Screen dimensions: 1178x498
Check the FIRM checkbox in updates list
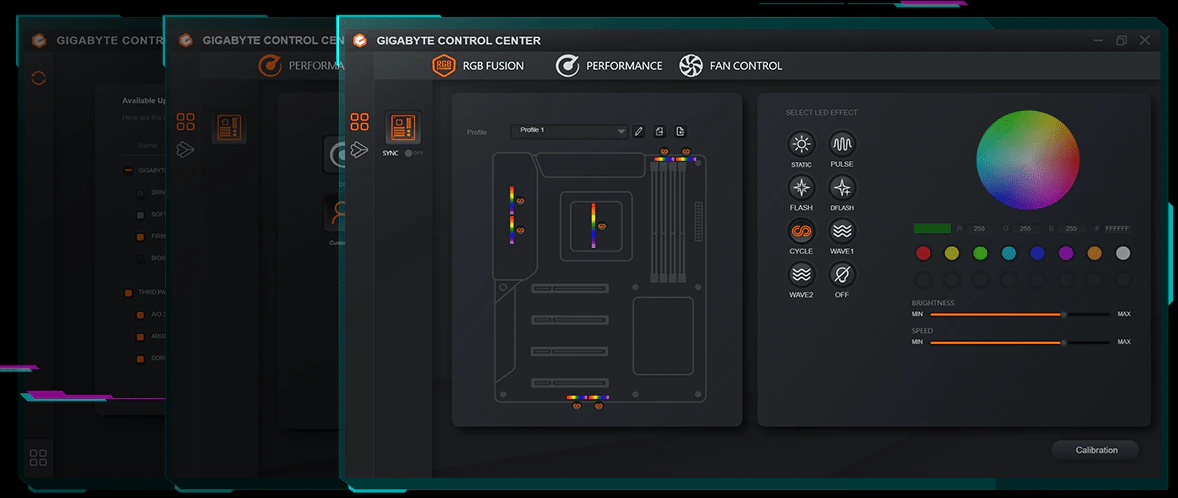pos(141,237)
